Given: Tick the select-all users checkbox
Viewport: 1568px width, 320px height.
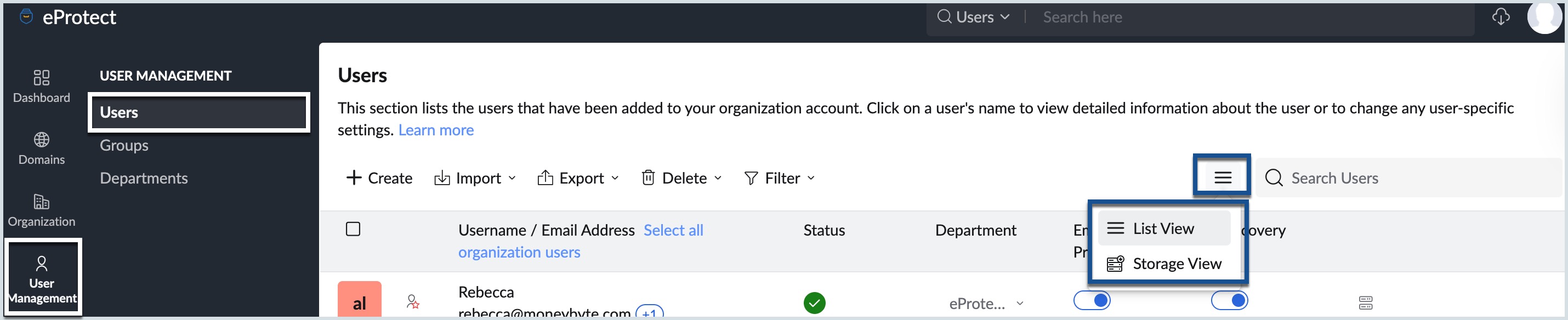Looking at the screenshot, I should (x=353, y=230).
